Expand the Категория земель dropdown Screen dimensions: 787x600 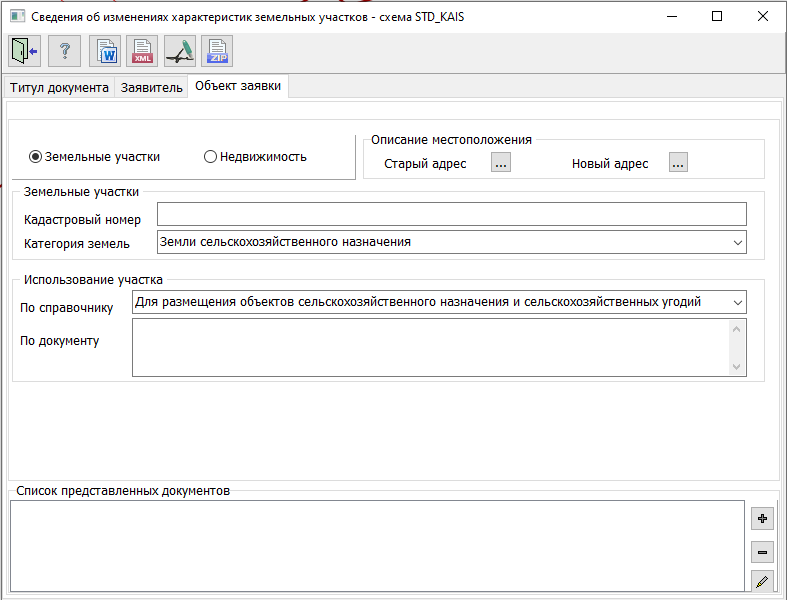tap(738, 242)
